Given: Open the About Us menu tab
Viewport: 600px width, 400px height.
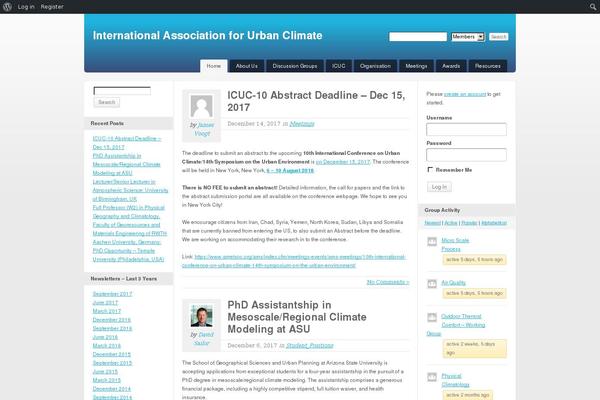Looking at the screenshot, I should click(x=246, y=66).
